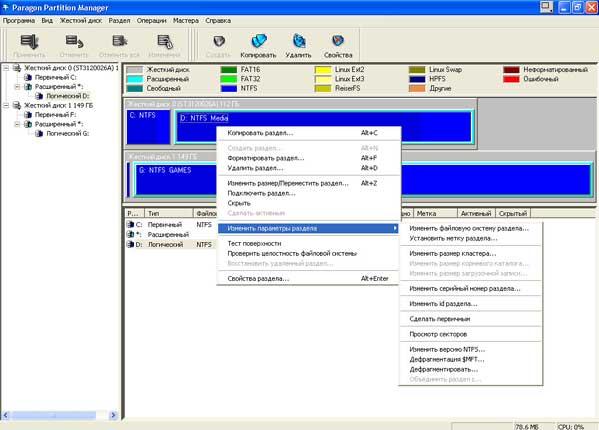Choose Форматировать раздел from context menu
599x430 pixels.
coord(308,158)
